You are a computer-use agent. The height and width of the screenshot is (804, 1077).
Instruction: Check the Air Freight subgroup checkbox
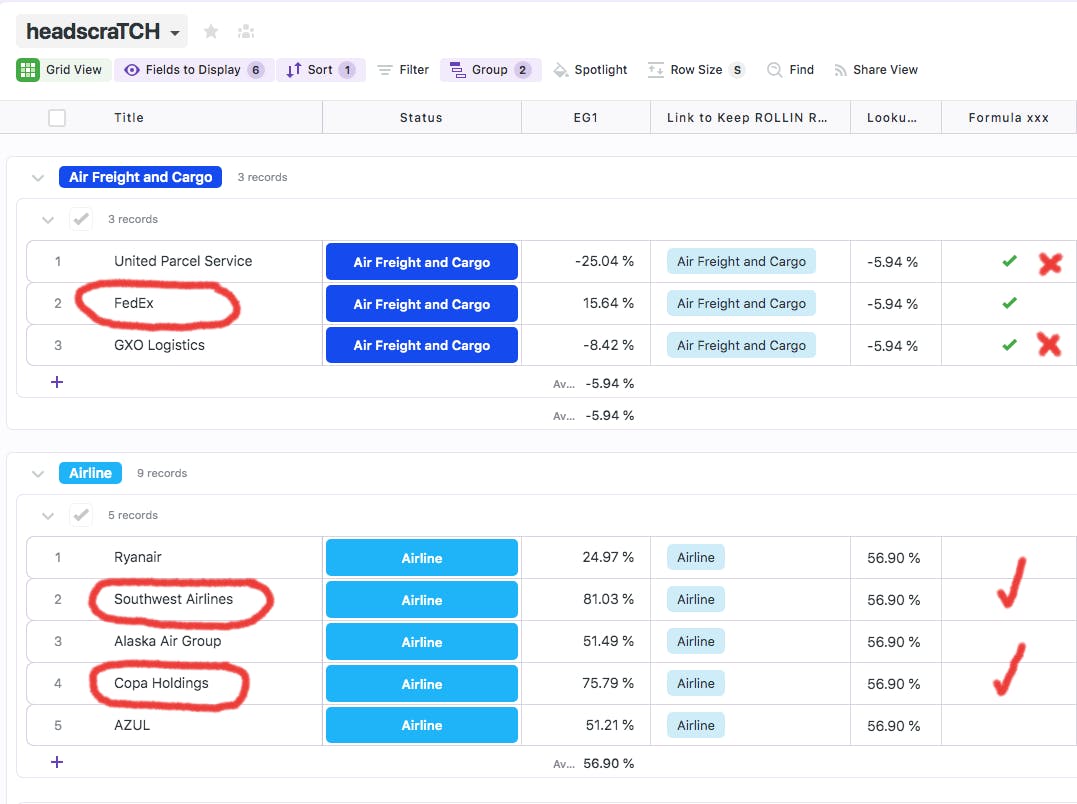[x=81, y=219]
